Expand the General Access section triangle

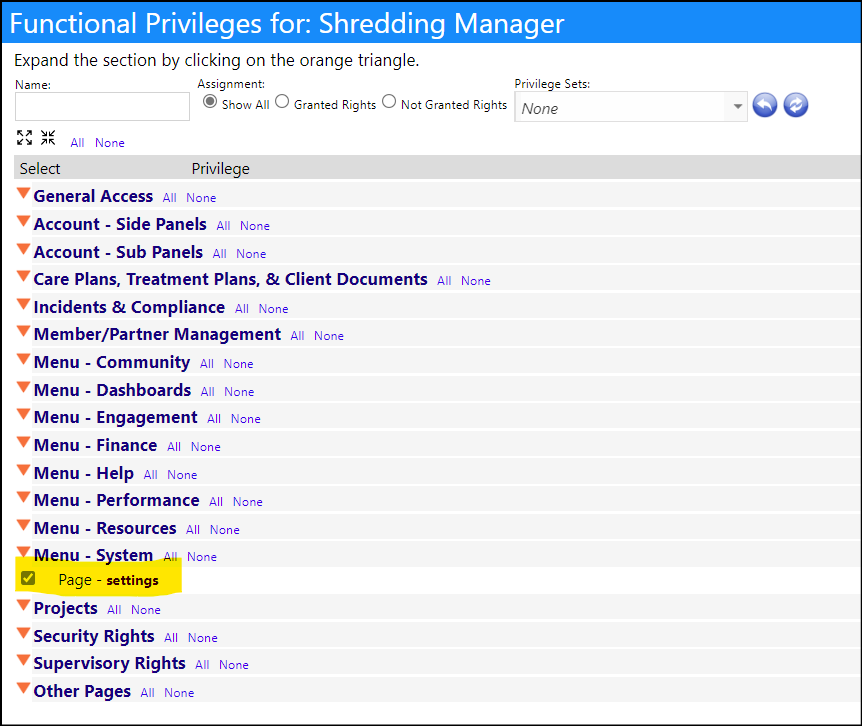[23, 193]
